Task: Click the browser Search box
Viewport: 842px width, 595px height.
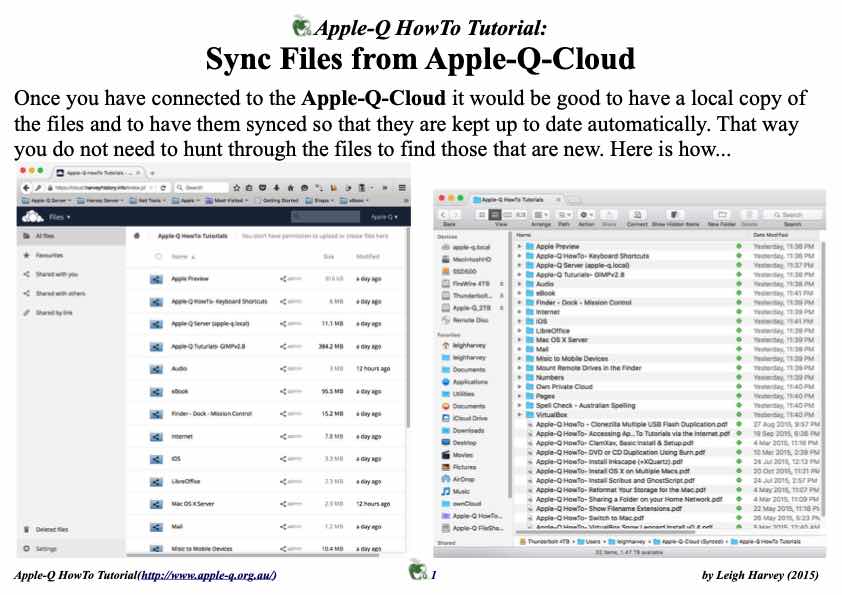Action: click(x=202, y=188)
